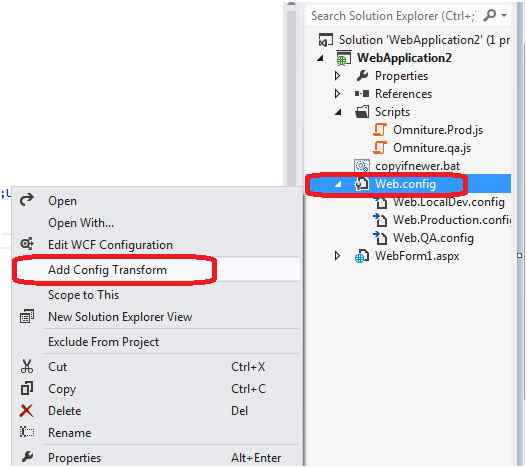Click the scissors Cut icon in context menu
This screenshot has height=468, width=527.
point(27,366)
